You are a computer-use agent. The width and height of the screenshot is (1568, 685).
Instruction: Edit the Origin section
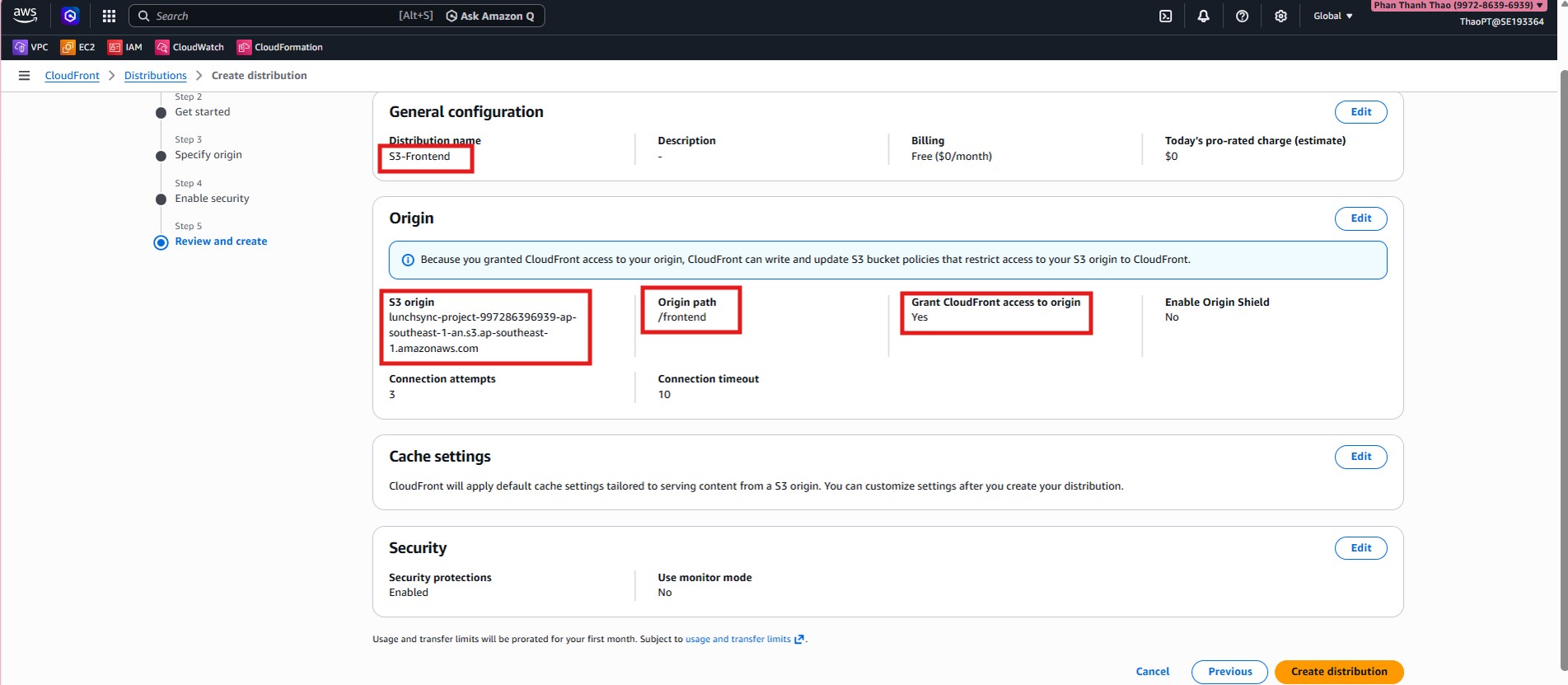(x=1360, y=218)
